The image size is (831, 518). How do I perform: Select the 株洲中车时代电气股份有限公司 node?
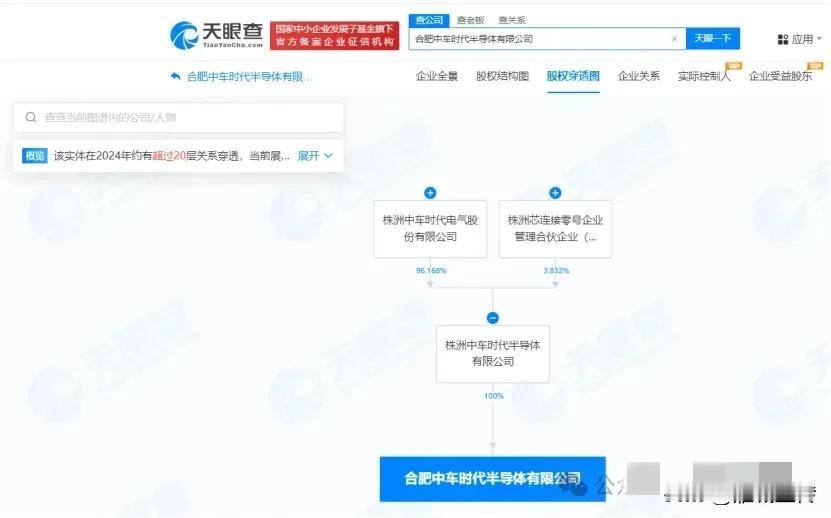430,229
